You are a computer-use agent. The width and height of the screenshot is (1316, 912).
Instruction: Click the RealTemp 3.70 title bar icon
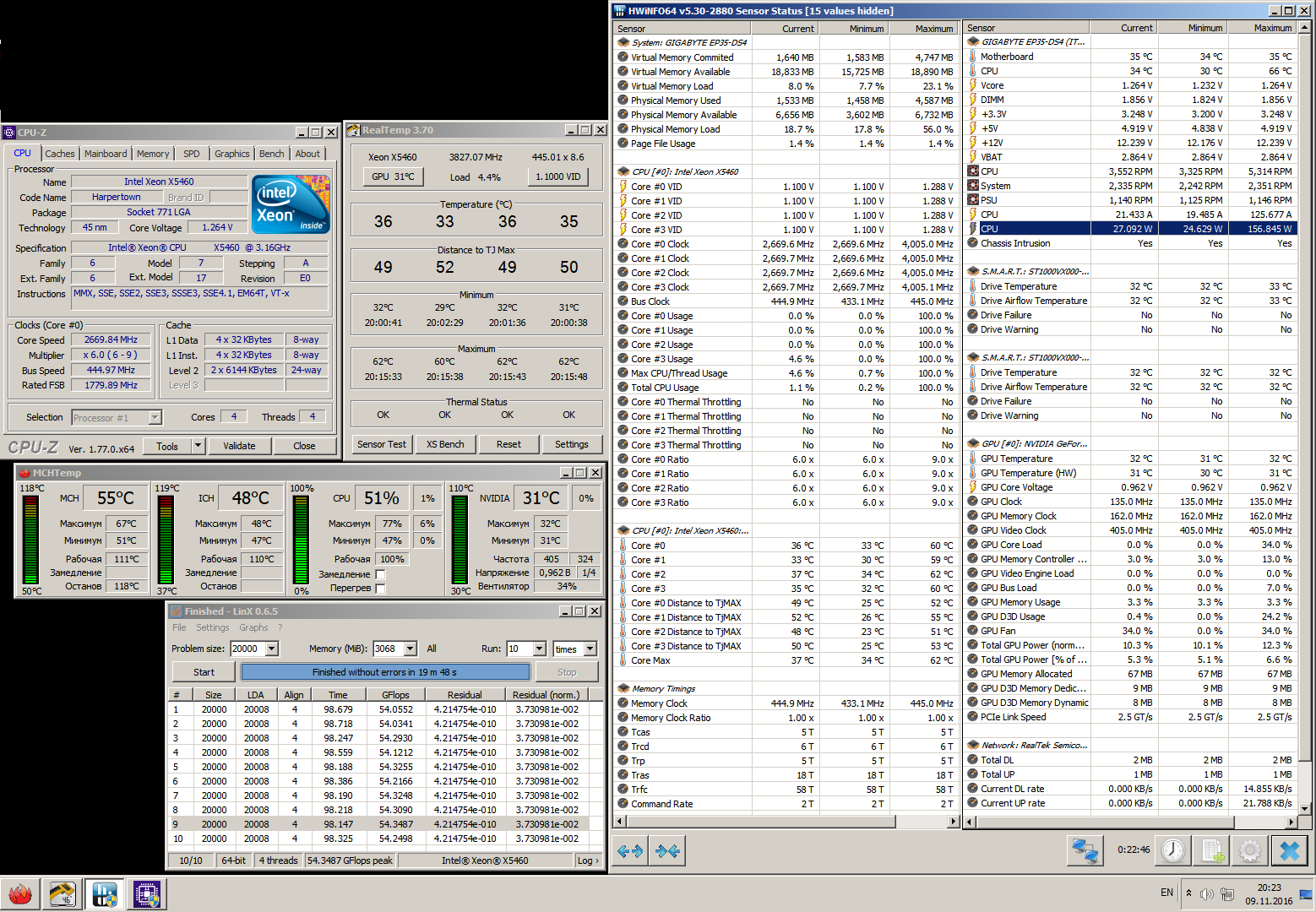point(355,130)
